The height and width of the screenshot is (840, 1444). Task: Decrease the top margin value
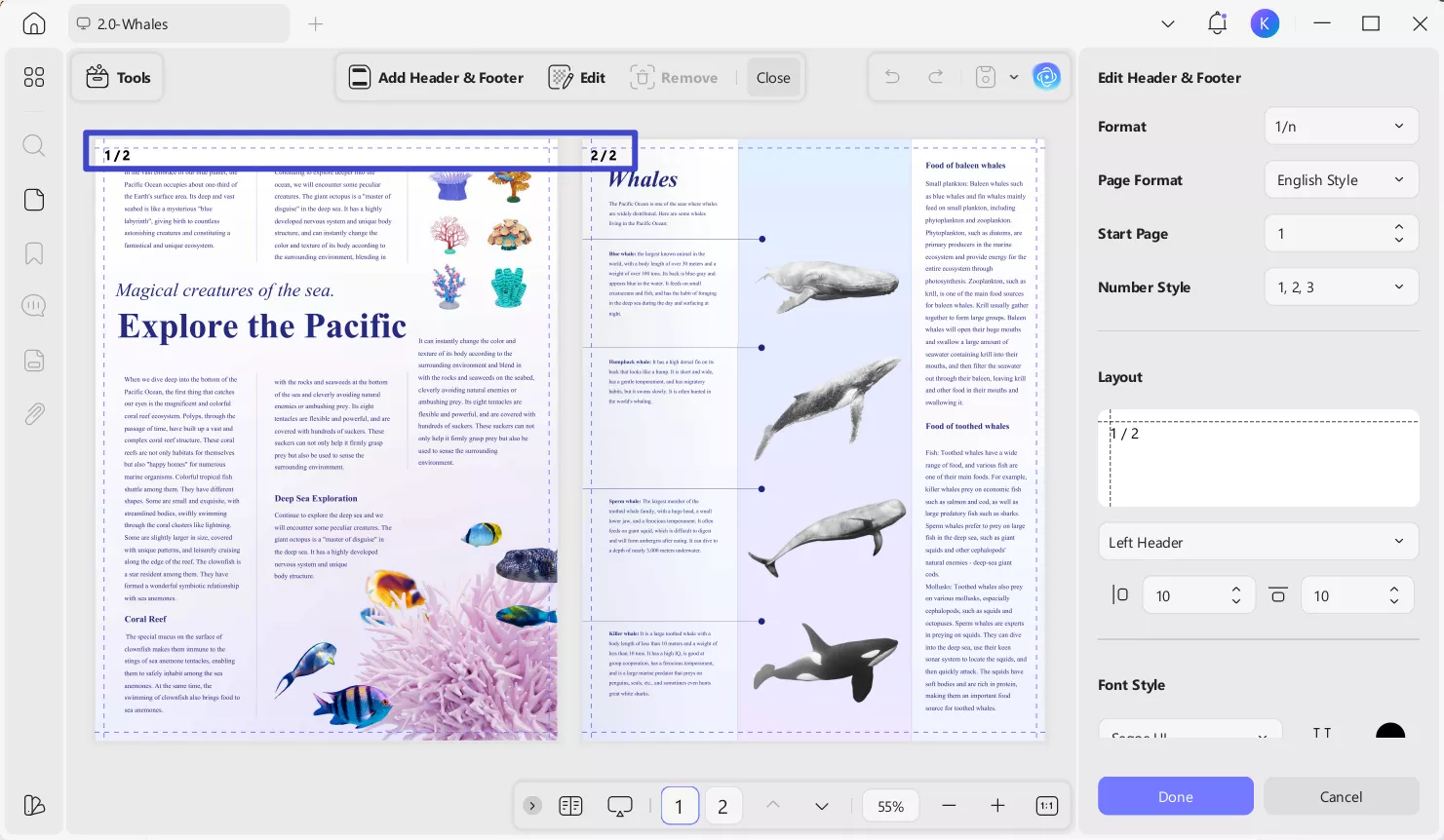[x=1394, y=602]
